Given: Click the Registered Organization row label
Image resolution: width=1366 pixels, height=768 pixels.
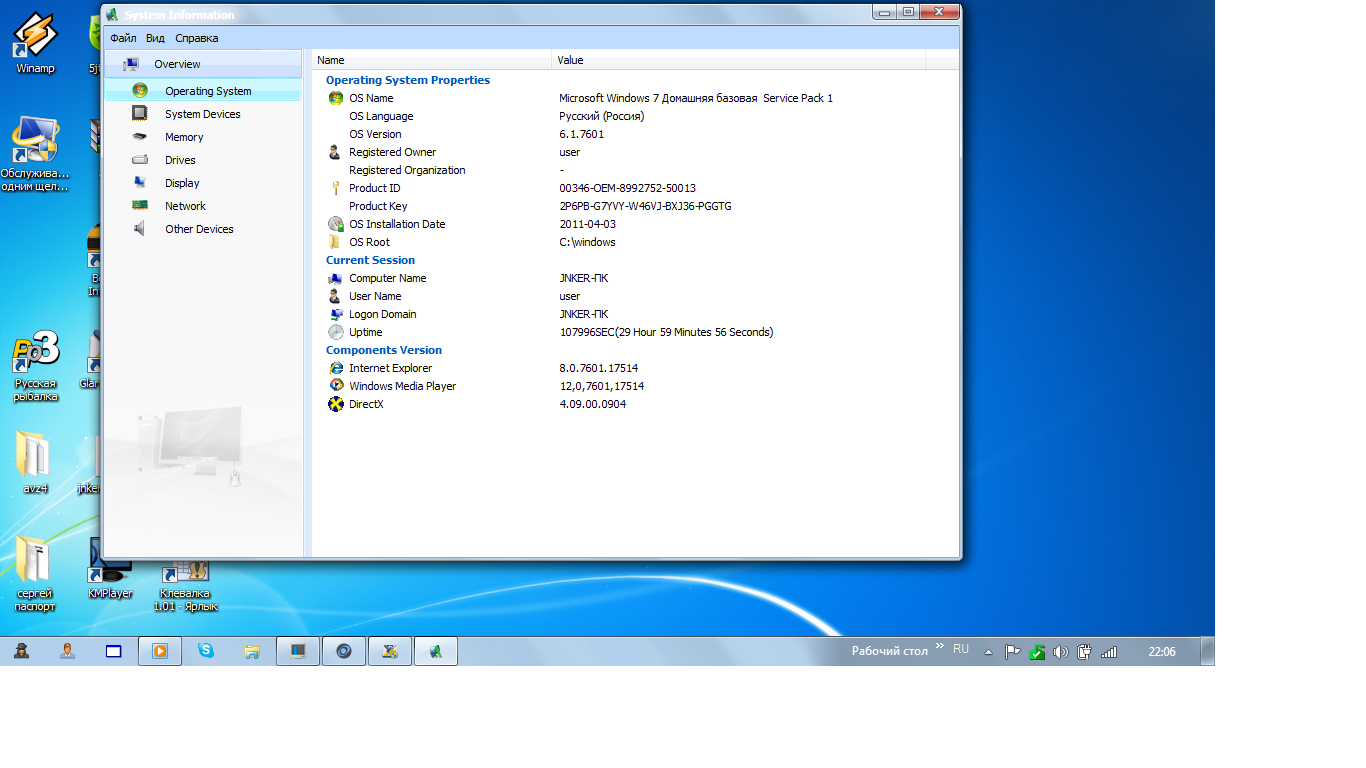Looking at the screenshot, I should tap(407, 170).
